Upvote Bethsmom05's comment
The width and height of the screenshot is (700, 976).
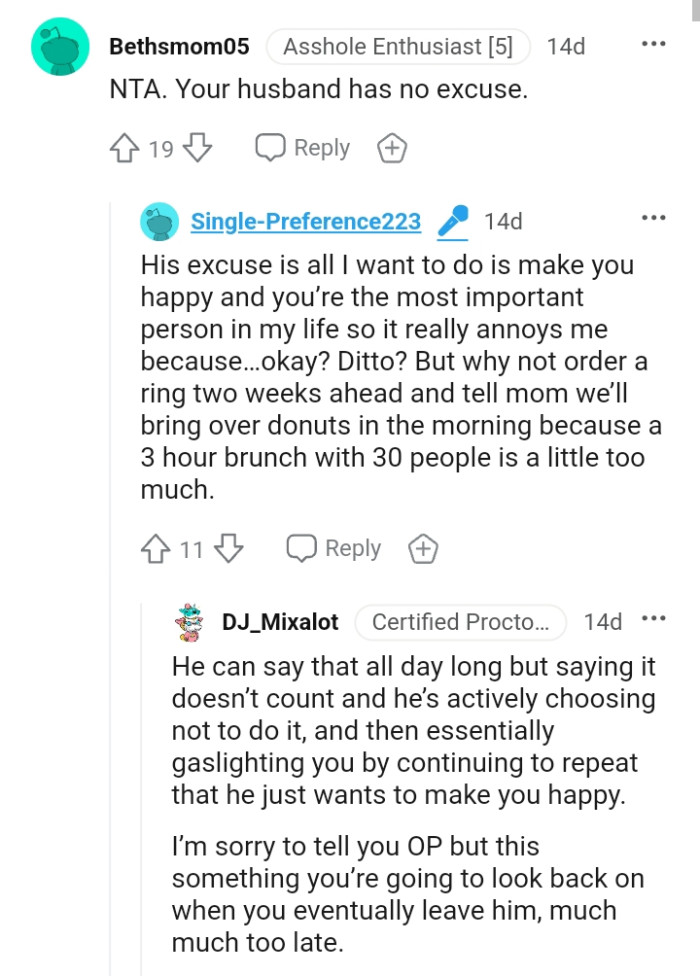(x=124, y=146)
